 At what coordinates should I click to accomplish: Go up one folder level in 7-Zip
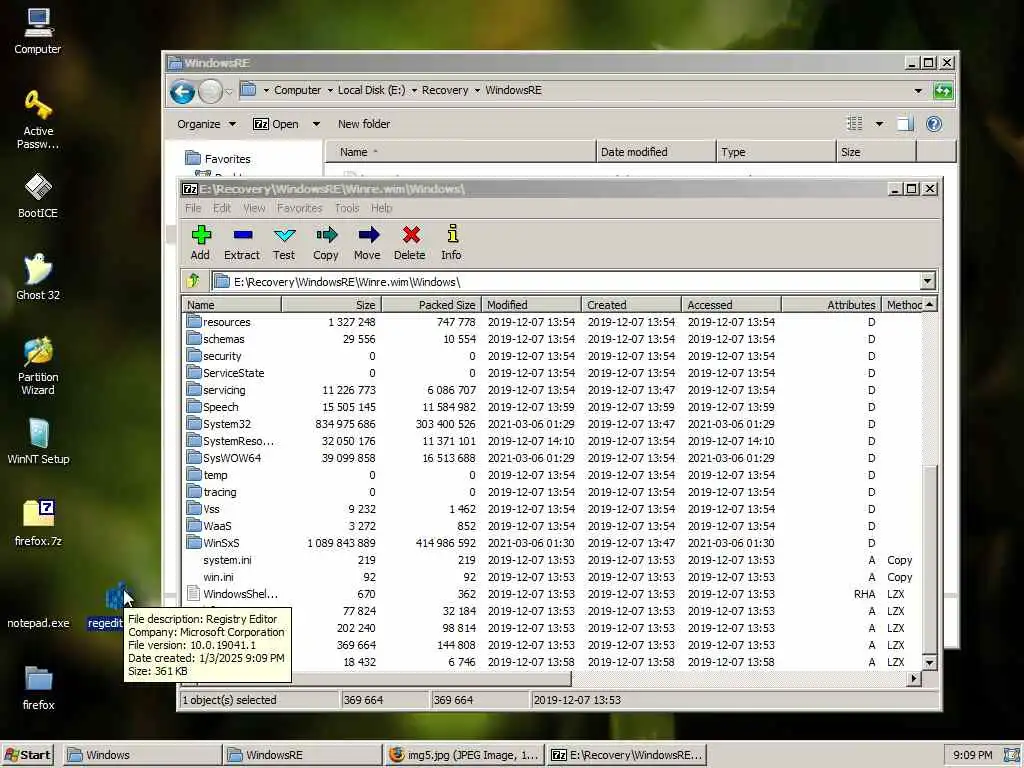tap(193, 281)
